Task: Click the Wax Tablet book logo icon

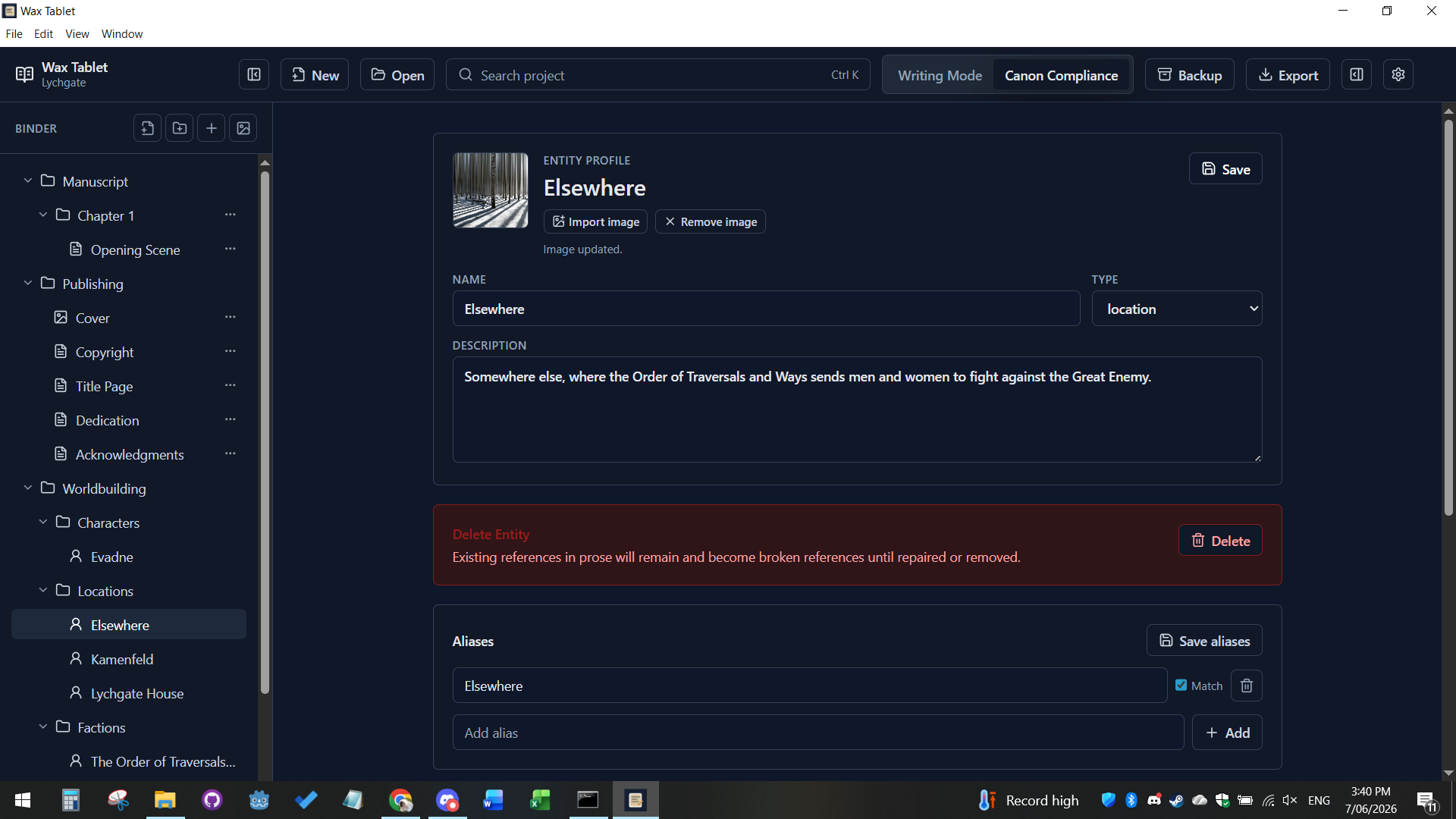Action: pyautogui.click(x=24, y=74)
